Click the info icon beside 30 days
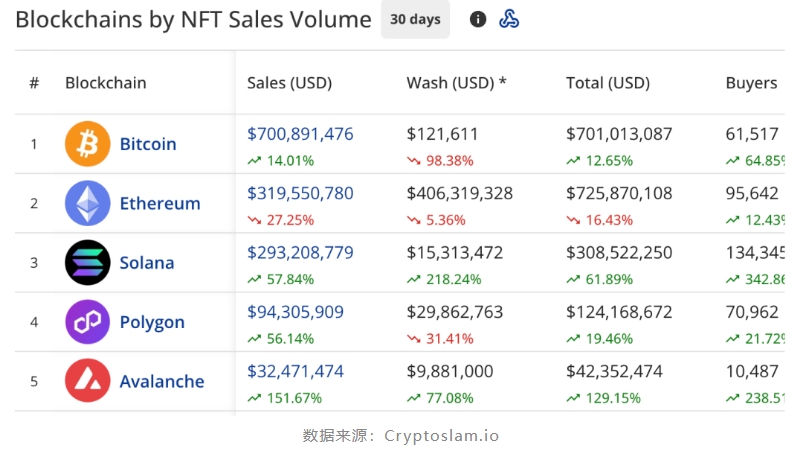This screenshot has height=451, width=795. [x=478, y=19]
